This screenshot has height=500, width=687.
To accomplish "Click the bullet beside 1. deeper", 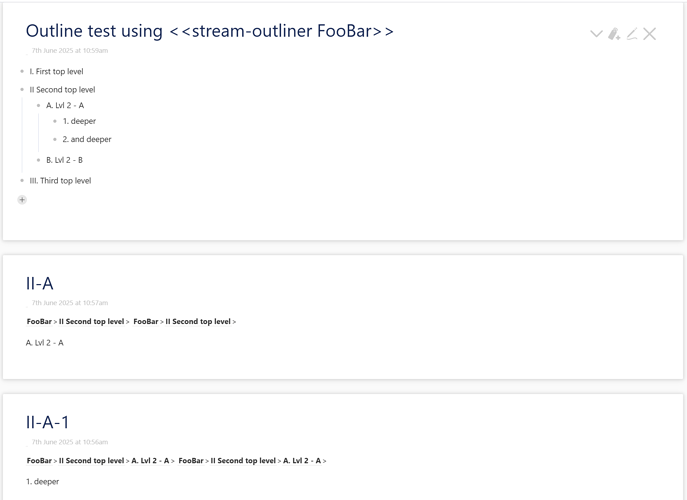I will point(55,121).
